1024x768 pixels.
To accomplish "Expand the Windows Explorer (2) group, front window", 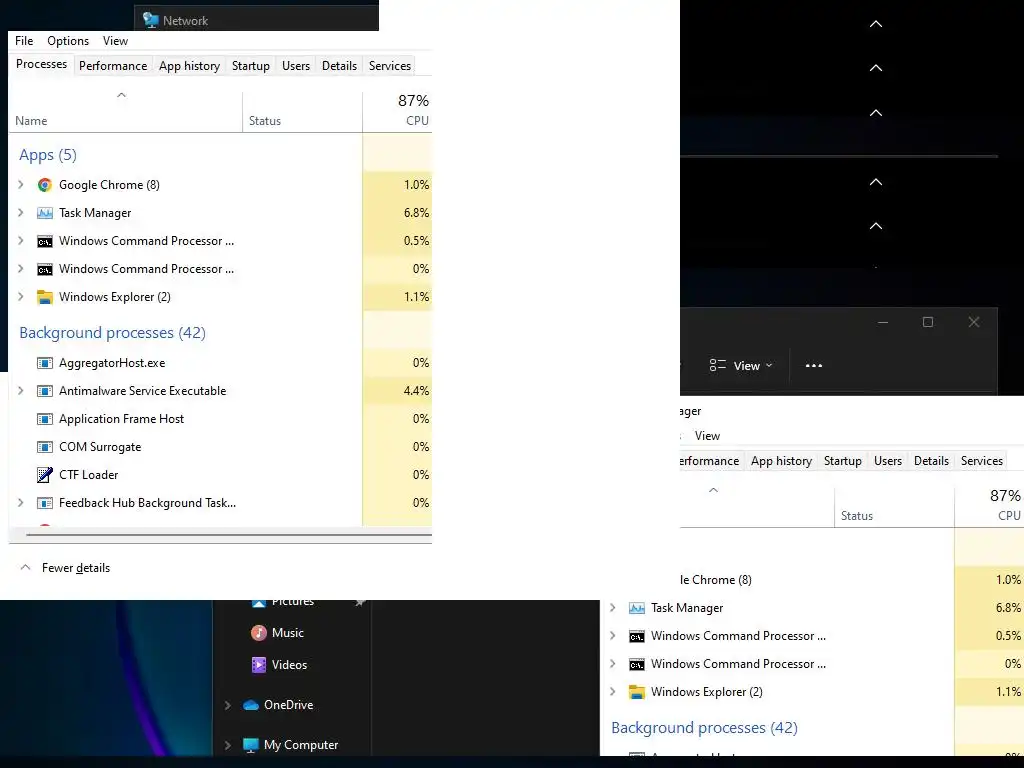I will click(x=21, y=297).
